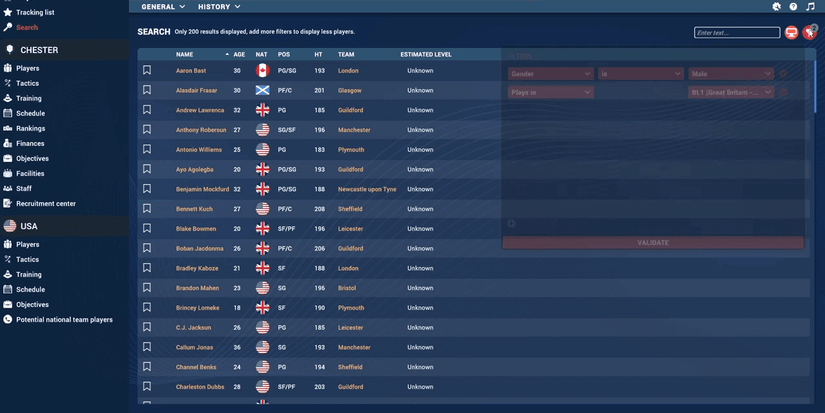Bookmark Bennett Kuch for tracking
825x413 pixels.
click(x=147, y=208)
